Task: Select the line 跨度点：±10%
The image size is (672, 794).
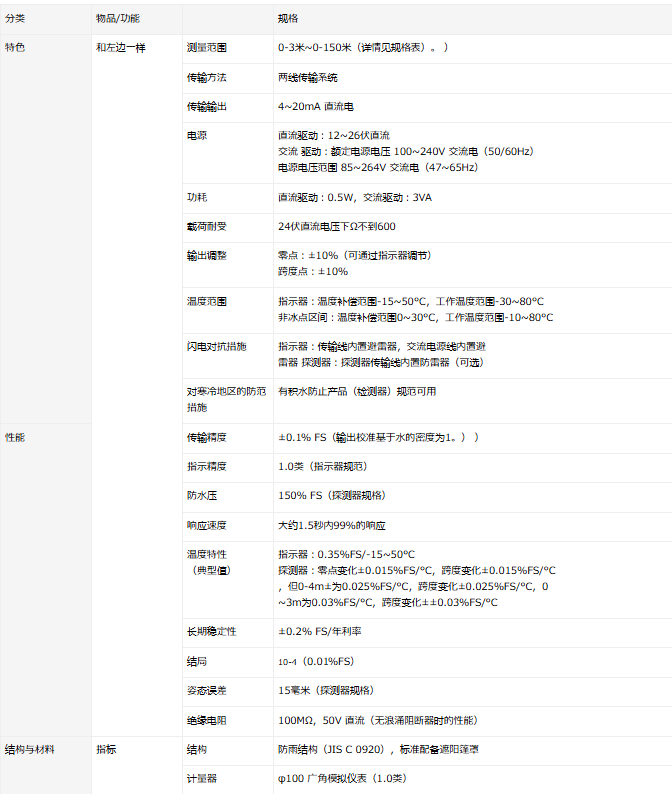Action: (312, 271)
